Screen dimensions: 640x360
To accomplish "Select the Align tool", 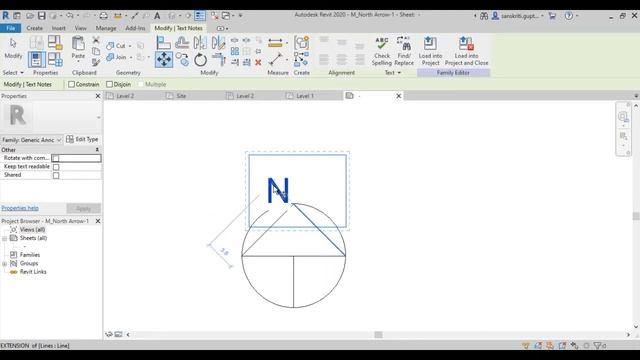I will pyautogui.click(x=164, y=42).
